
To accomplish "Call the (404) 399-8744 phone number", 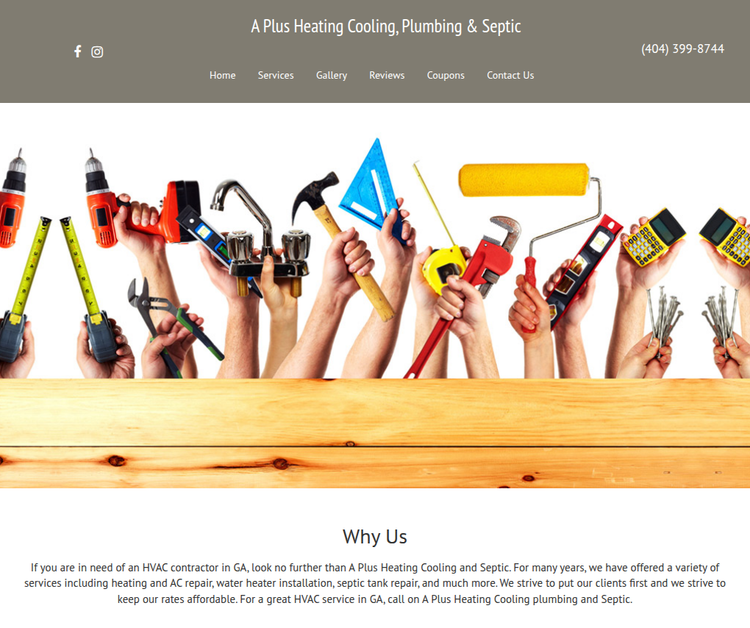I will click(x=683, y=49).
